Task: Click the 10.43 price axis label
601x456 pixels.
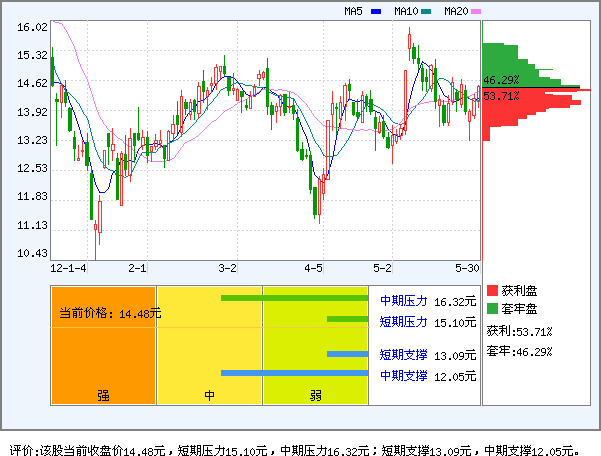Action: [x=32, y=253]
